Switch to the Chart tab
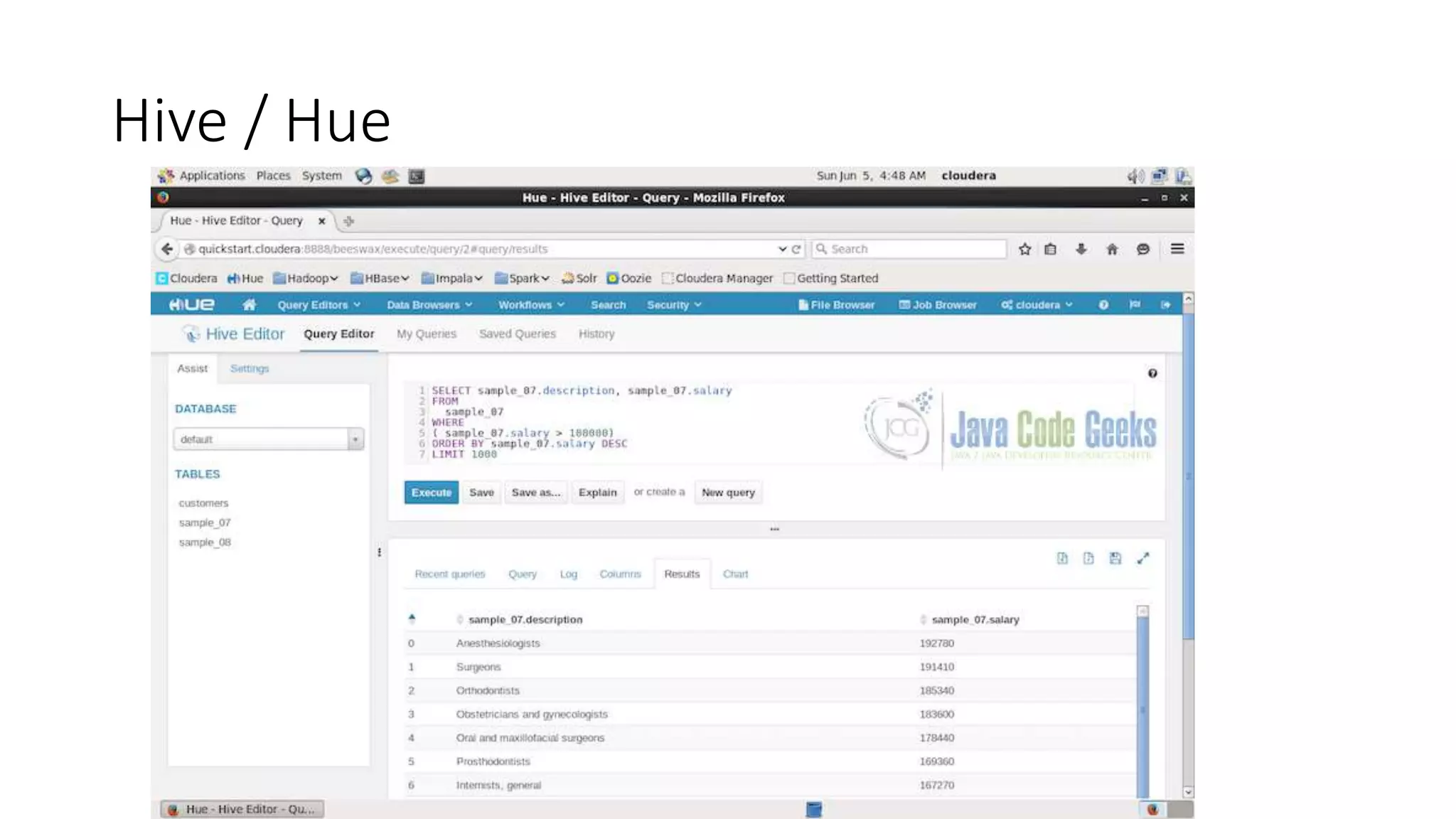Viewport: 1456px width, 819px height. (735, 574)
